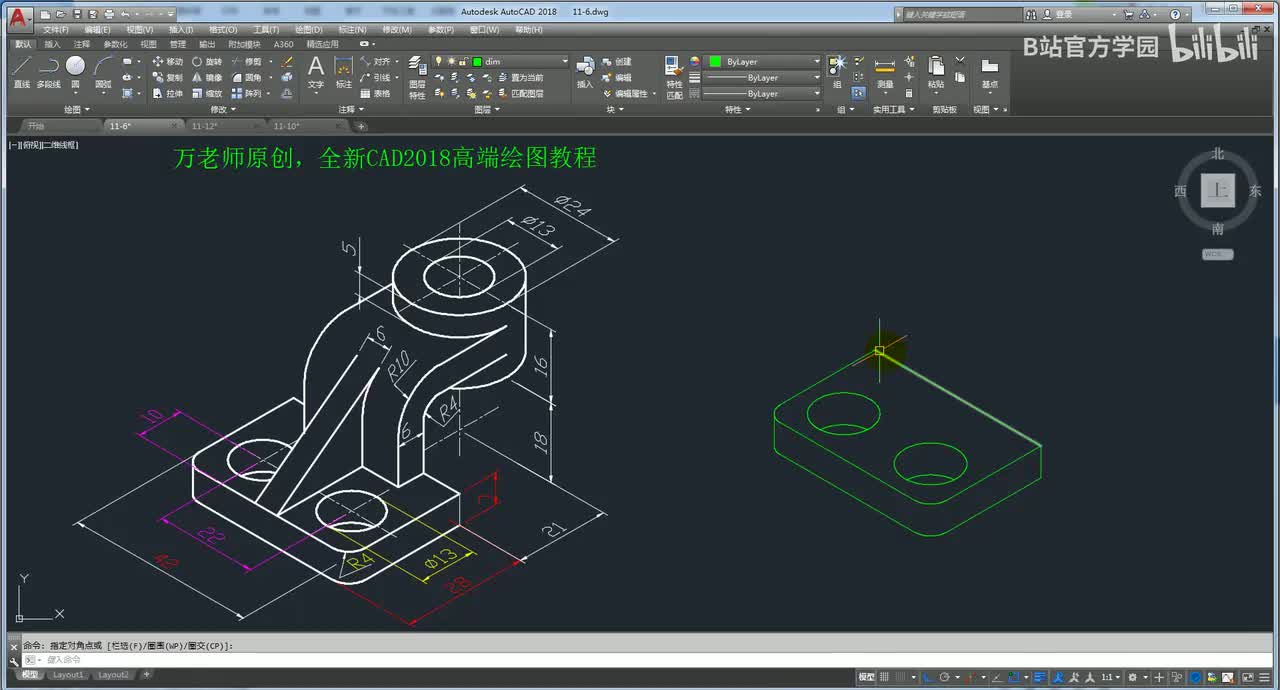Image resolution: width=1280 pixels, height=690 pixels.
Task: Click the Leader (引线) button
Action: click(375, 77)
